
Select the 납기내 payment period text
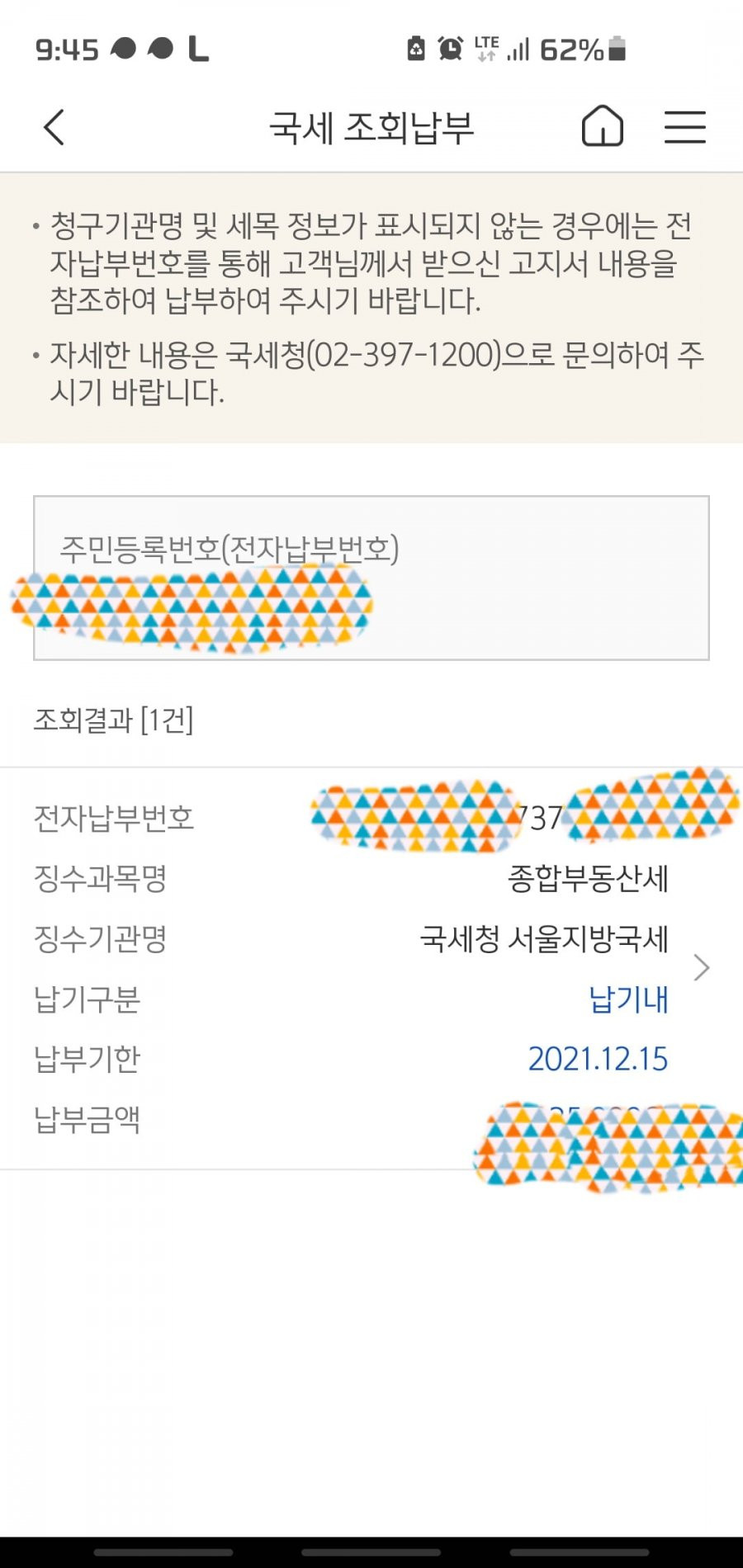[628, 999]
